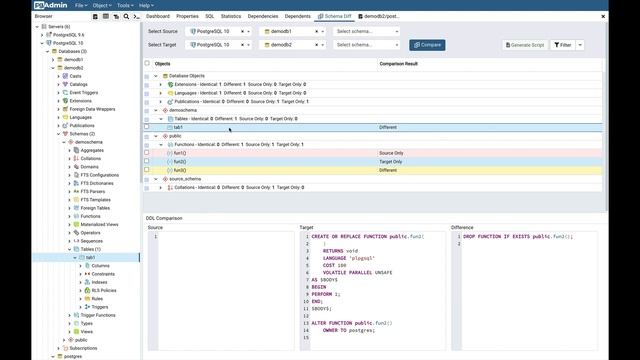Click the Materialized Views node icon
Screen dimensions: 640x360
[76, 224]
